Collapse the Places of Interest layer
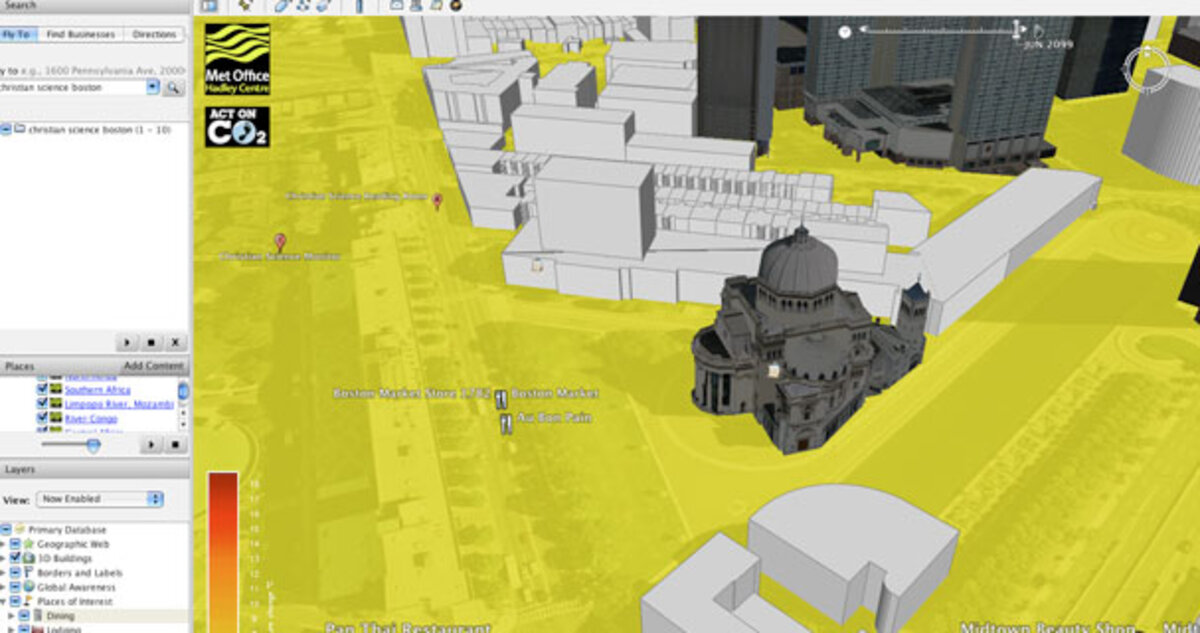The height and width of the screenshot is (633, 1200). 3,602
